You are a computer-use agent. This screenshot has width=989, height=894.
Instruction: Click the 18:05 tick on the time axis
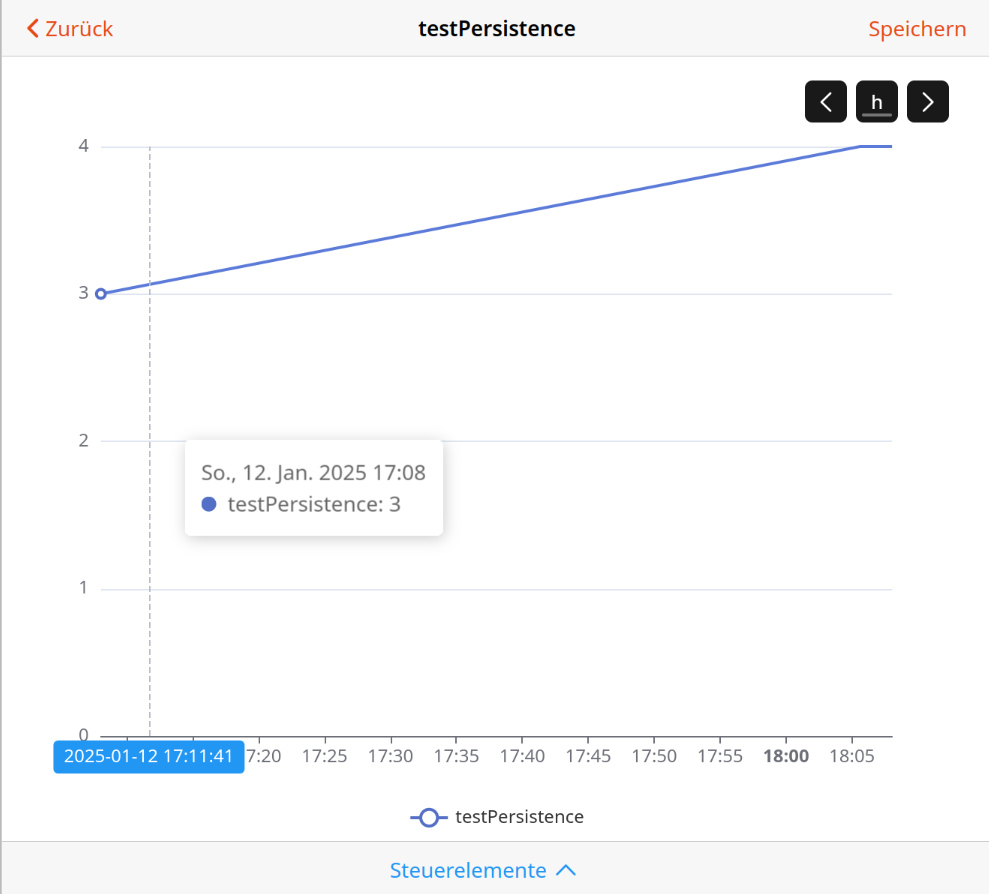tap(851, 756)
